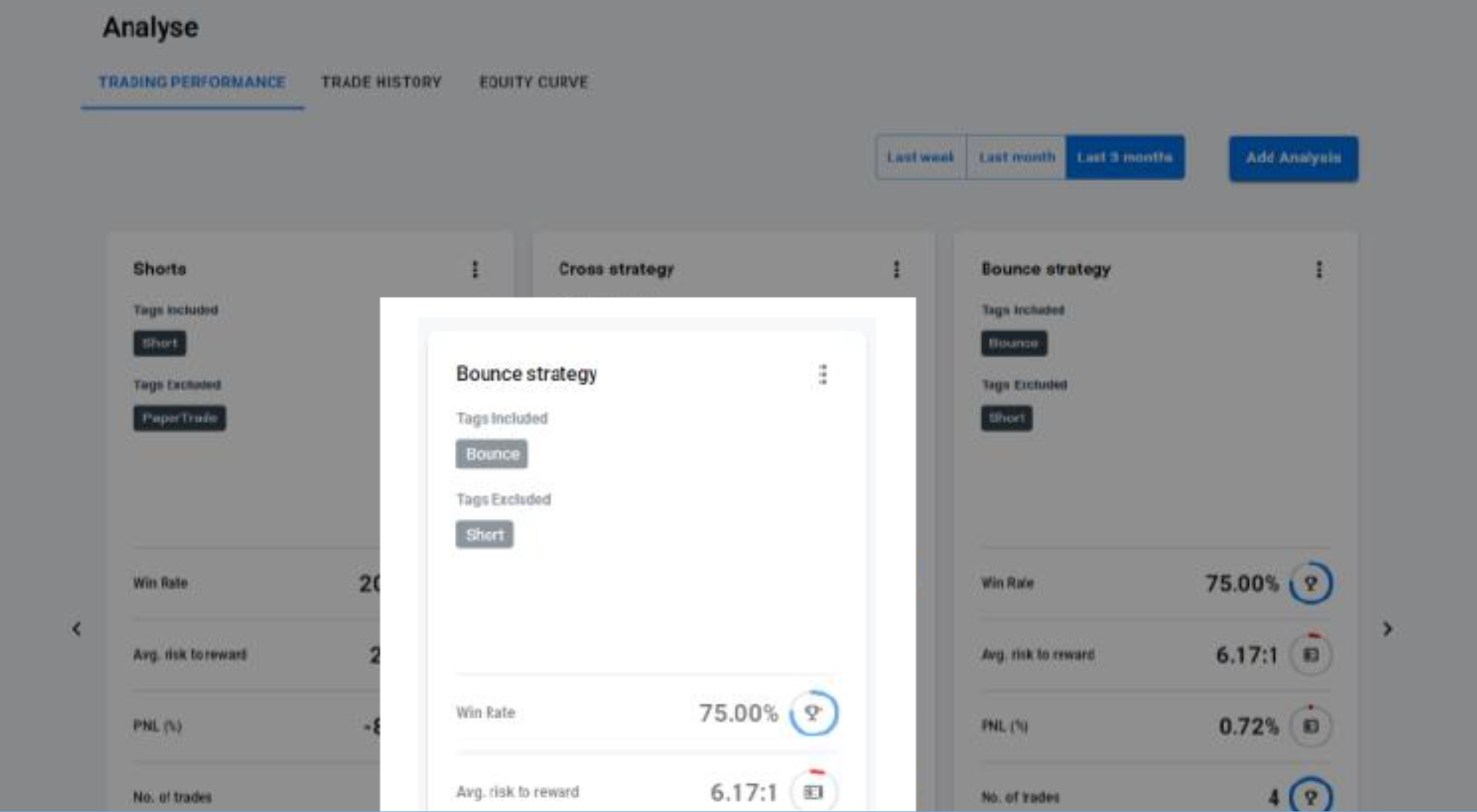Select Last month time range
This screenshot has width=1477, height=812.
[1016, 157]
